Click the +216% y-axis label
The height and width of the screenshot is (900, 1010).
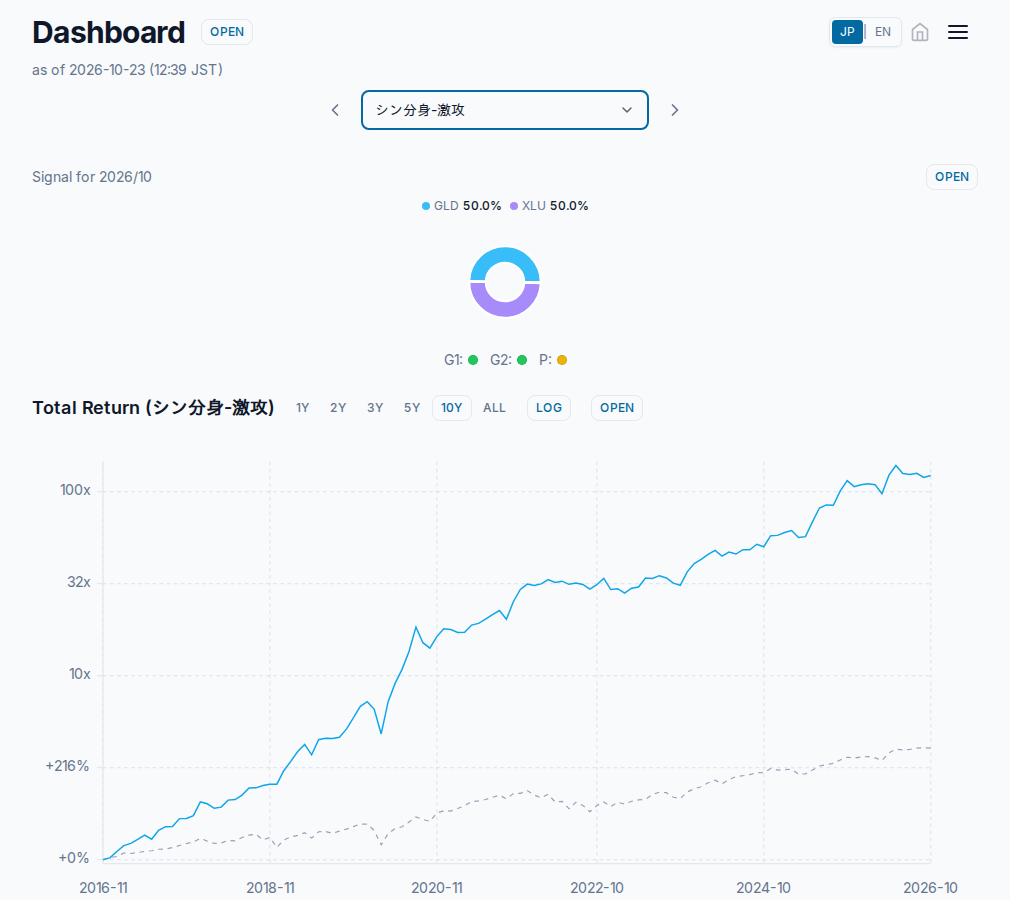pyautogui.click(x=67, y=766)
